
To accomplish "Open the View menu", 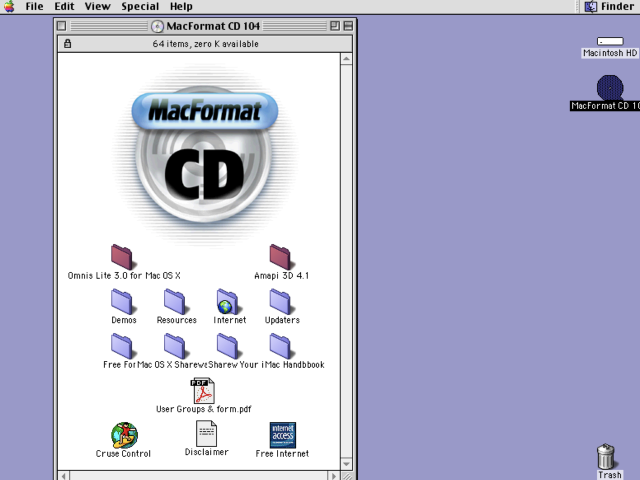I will (98, 7).
